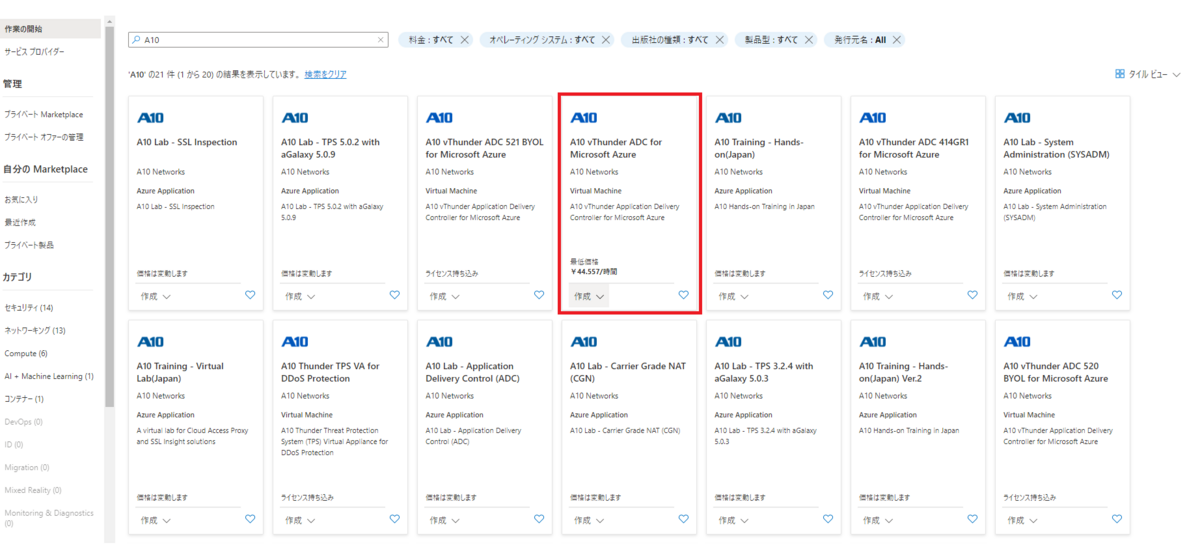Open A10 Thunder TPS VA for DDoS Protection title
The width and height of the screenshot is (1200, 545).
331,372
